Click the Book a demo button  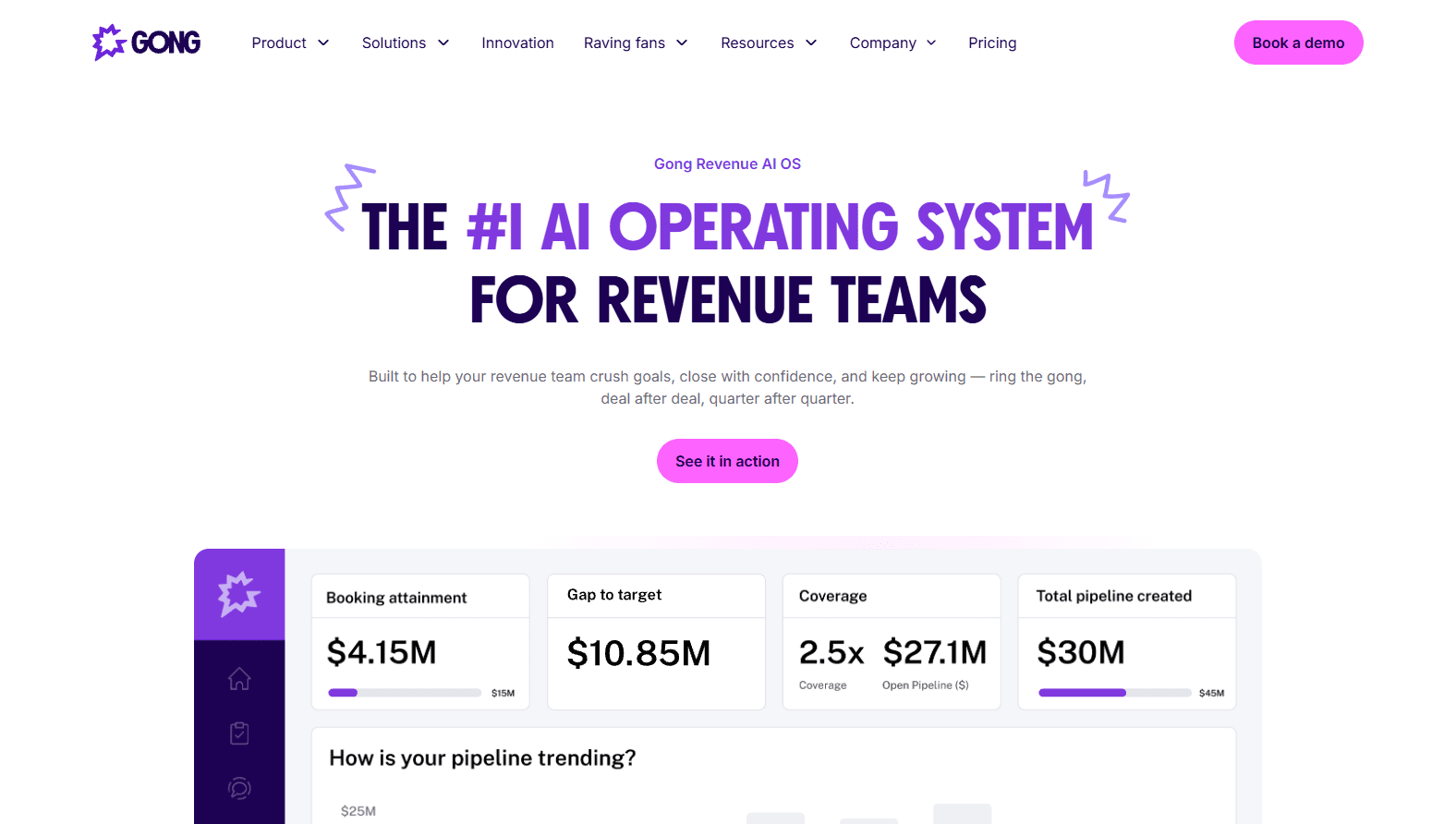(x=1298, y=42)
